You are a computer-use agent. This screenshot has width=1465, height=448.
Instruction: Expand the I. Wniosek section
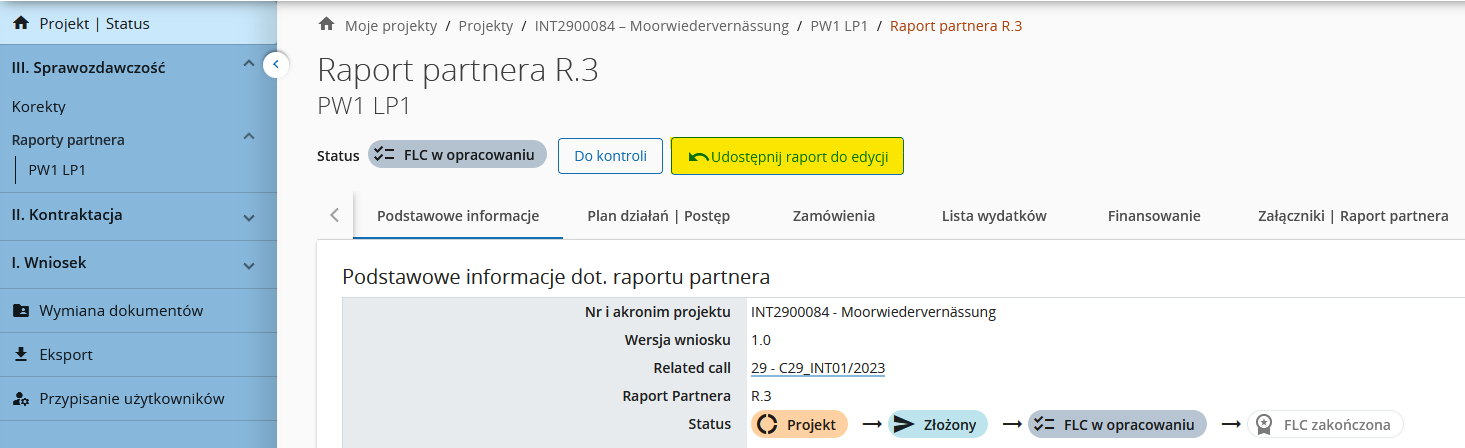coord(249,265)
